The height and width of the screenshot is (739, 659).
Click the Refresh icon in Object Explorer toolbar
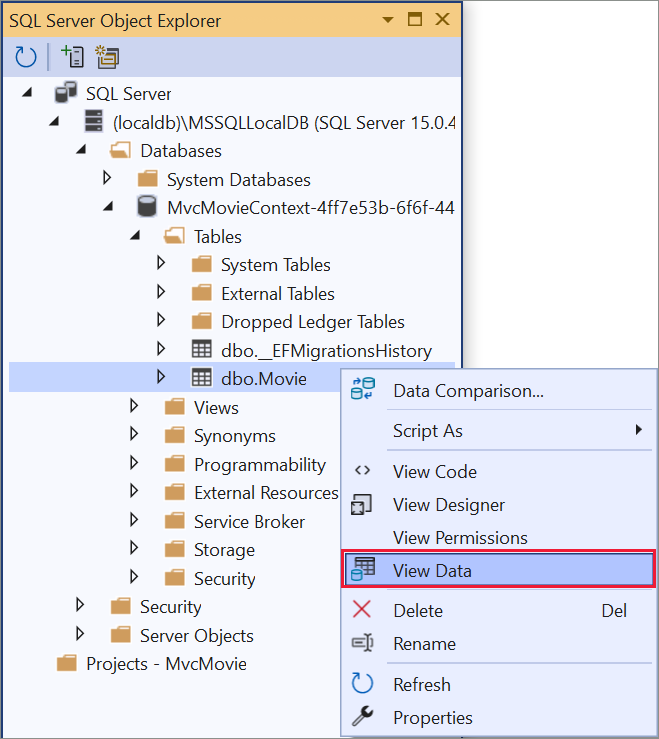(26, 57)
